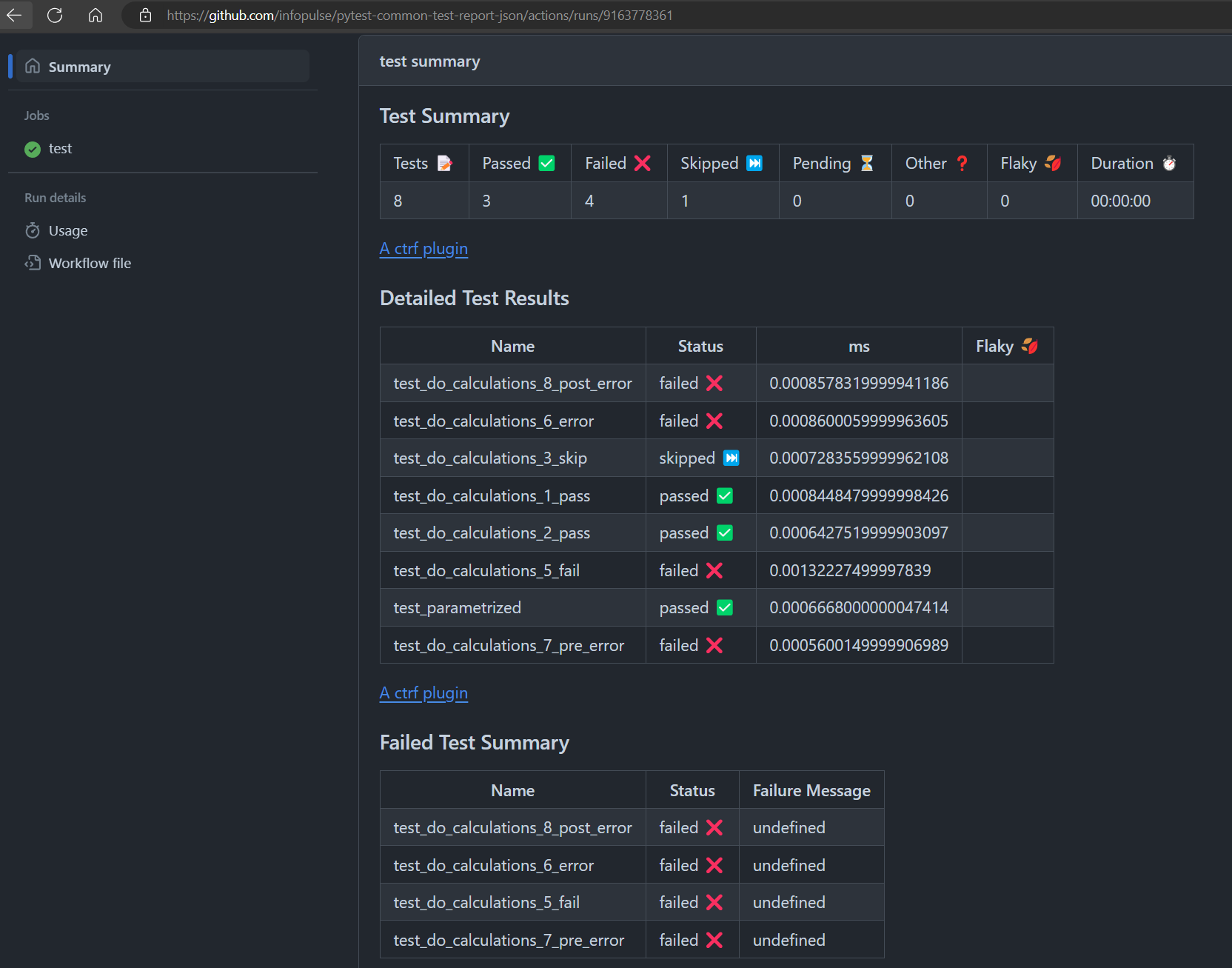Open the browser home page icon
The image size is (1232, 968).
click(x=96, y=15)
